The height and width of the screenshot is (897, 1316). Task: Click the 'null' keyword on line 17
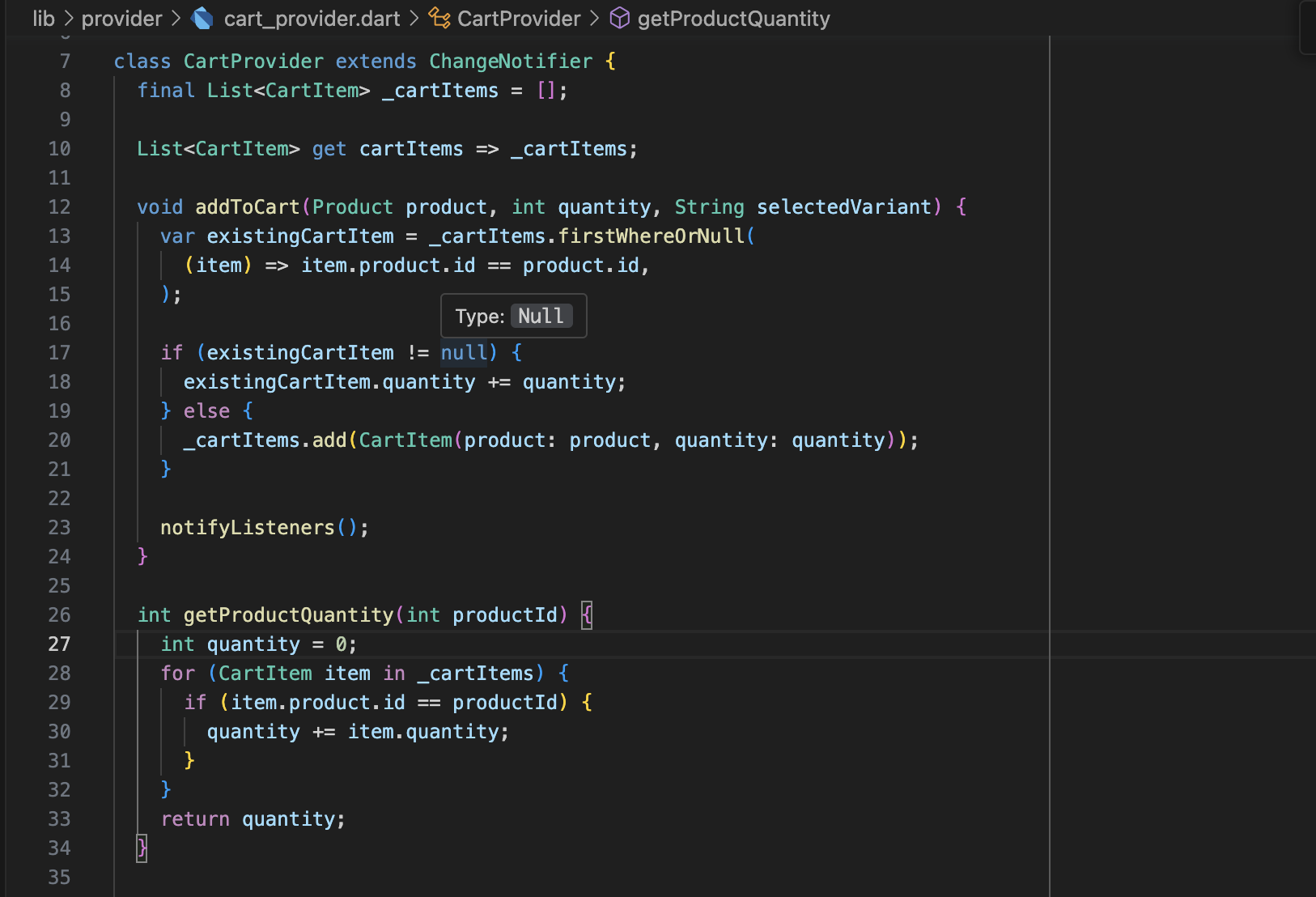point(464,353)
